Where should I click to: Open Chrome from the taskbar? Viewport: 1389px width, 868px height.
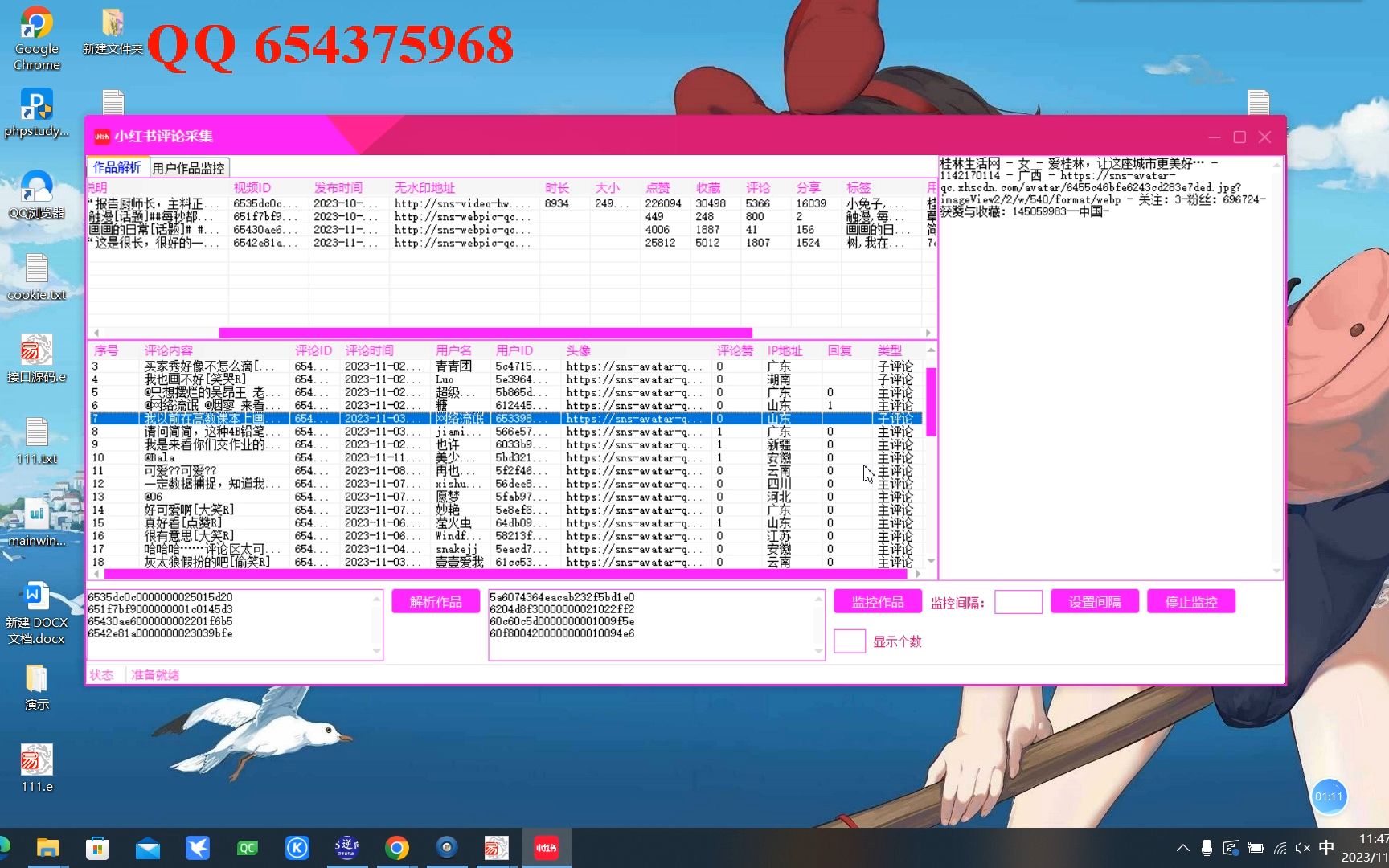click(396, 848)
